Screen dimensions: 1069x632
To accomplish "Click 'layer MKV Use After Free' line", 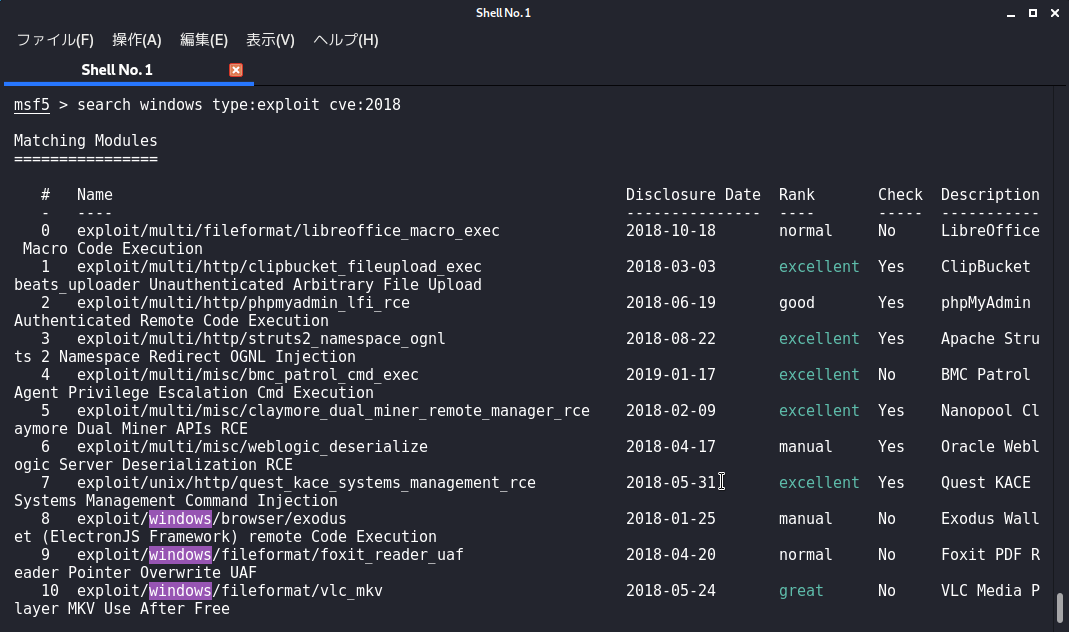I will click(x=121, y=609).
